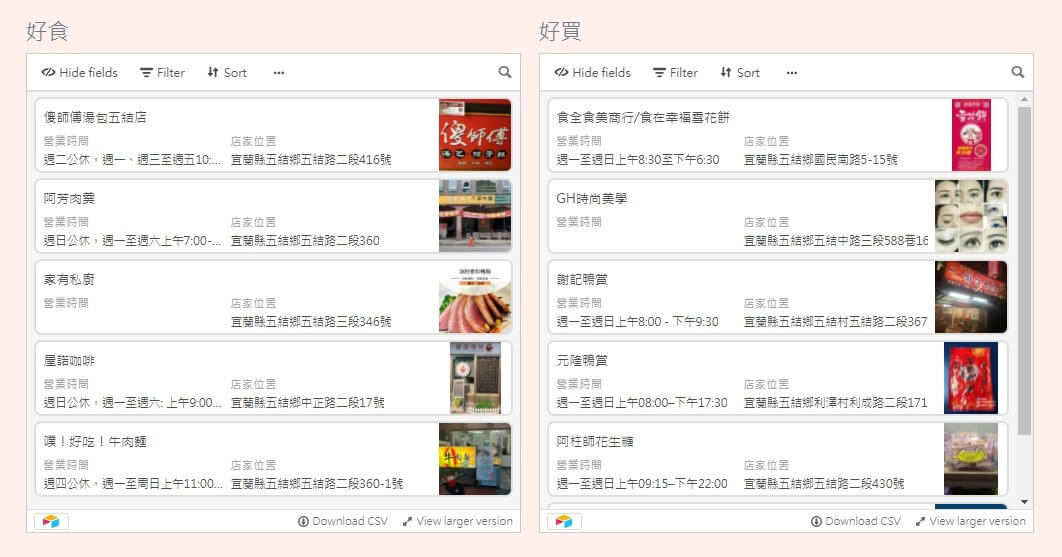This screenshot has width=1062, height=557.
Task: View larger version of the 好食 panel
Action: coord(457,521)
